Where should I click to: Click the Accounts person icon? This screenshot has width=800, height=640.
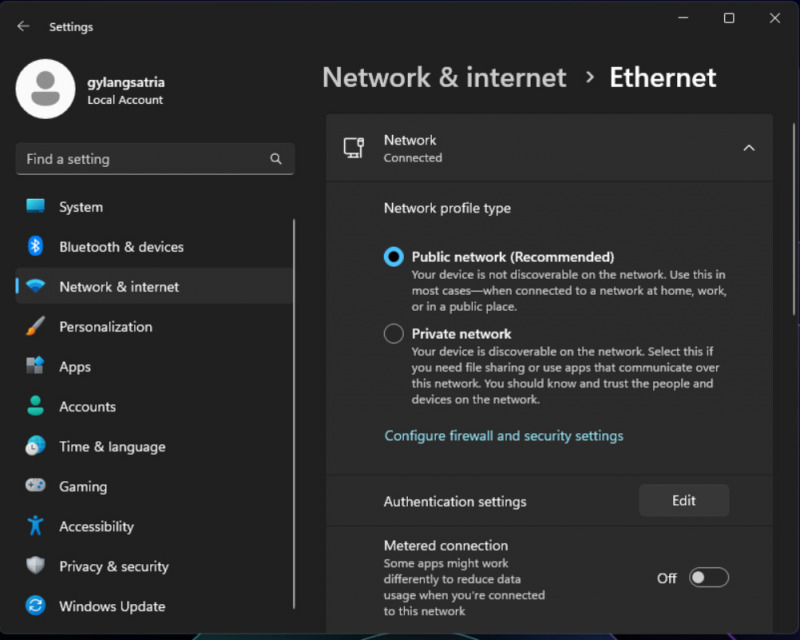click(35, 406)
